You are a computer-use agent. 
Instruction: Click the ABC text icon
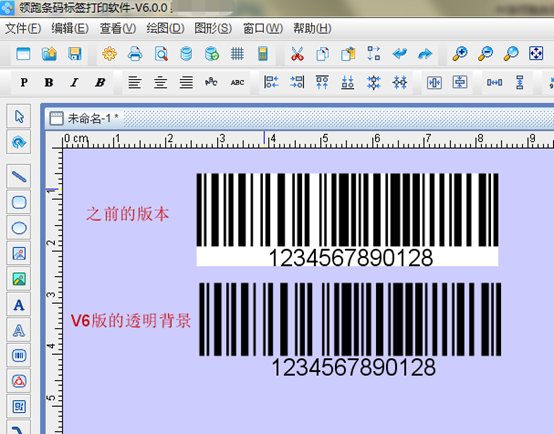tap(237, 82)
